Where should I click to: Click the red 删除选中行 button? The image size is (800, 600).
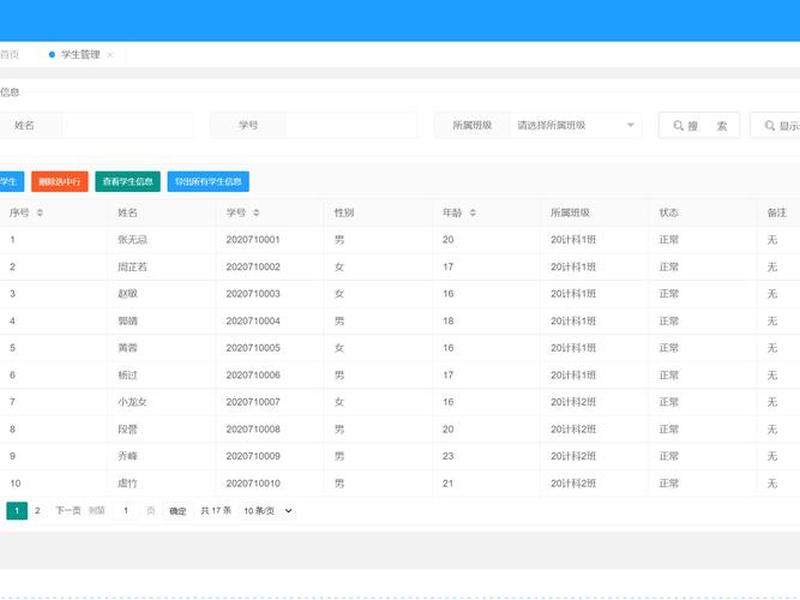coord(60,182)
